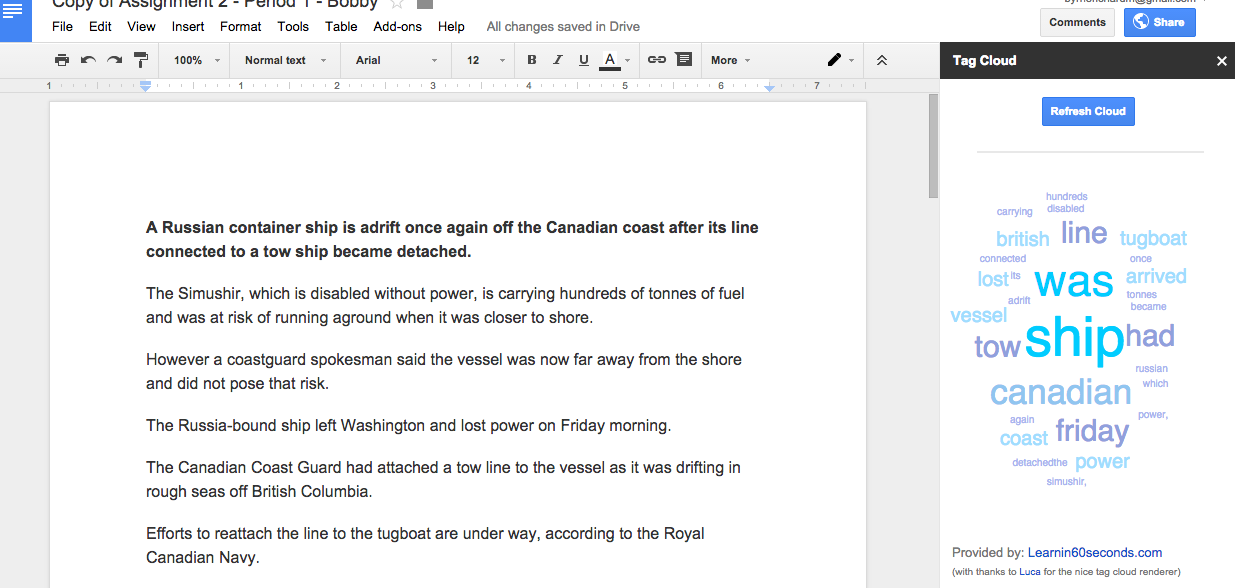This screenshot has height=588, width=1235.
Task: Open the Normal text style dropdown
Action: (x=285, y=60)
